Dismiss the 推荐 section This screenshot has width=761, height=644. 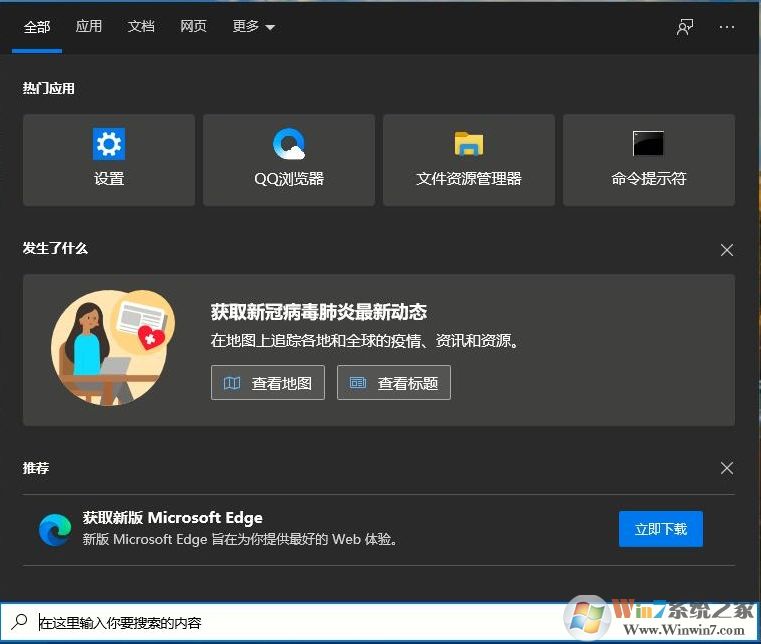click(x=727, y=468)
